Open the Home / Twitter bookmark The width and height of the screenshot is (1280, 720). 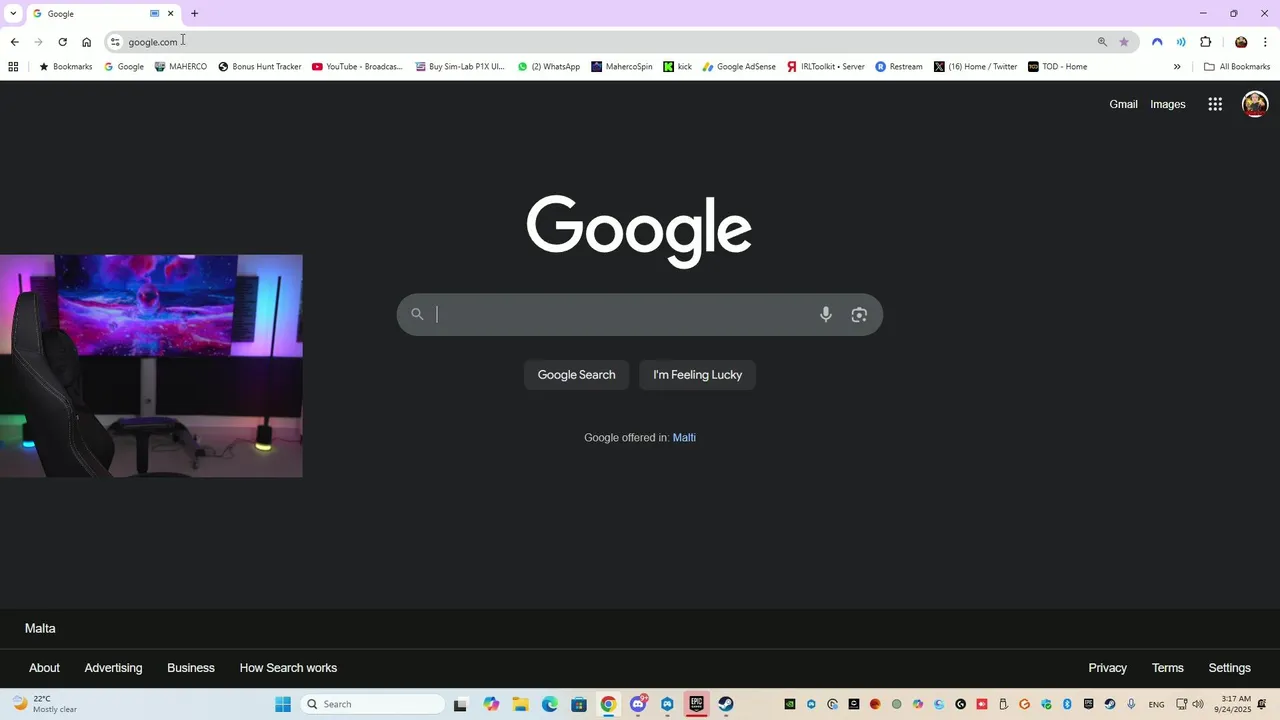pyautogui.click(x=976, y=67)
